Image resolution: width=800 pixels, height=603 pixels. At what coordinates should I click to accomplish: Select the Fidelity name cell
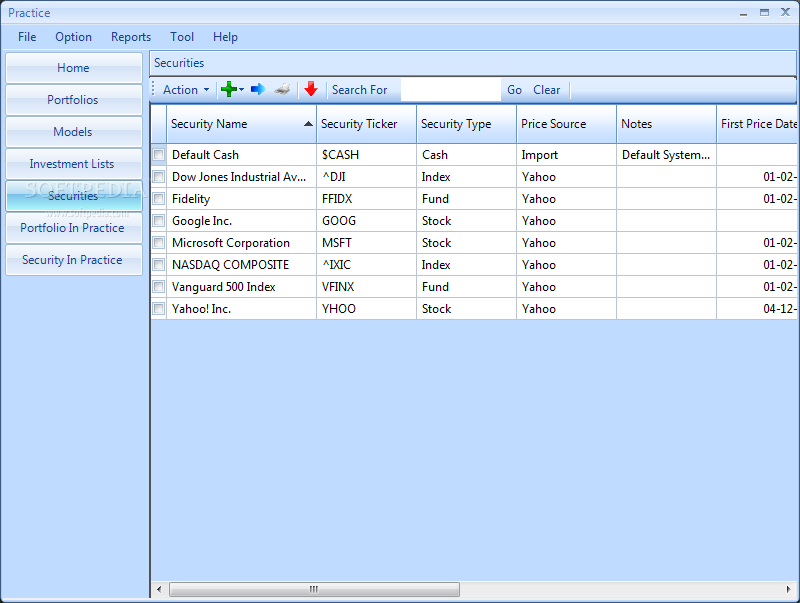click(241, 198)
